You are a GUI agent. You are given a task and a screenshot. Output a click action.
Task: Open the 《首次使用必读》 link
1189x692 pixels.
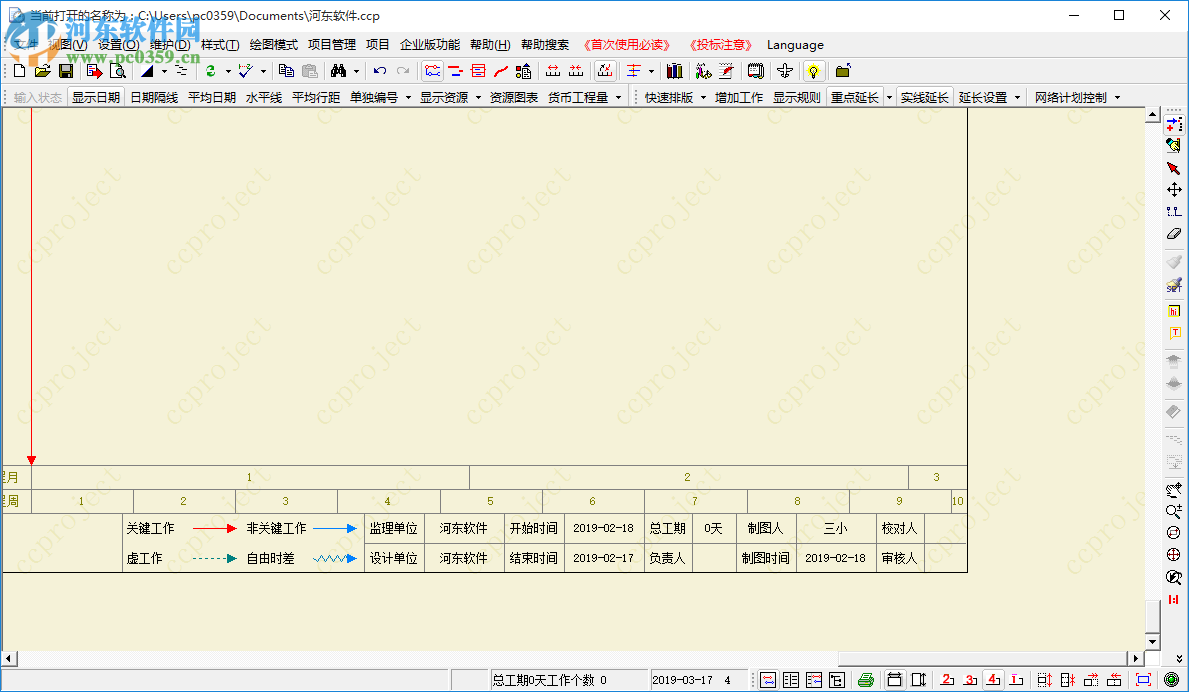point(625,44)
